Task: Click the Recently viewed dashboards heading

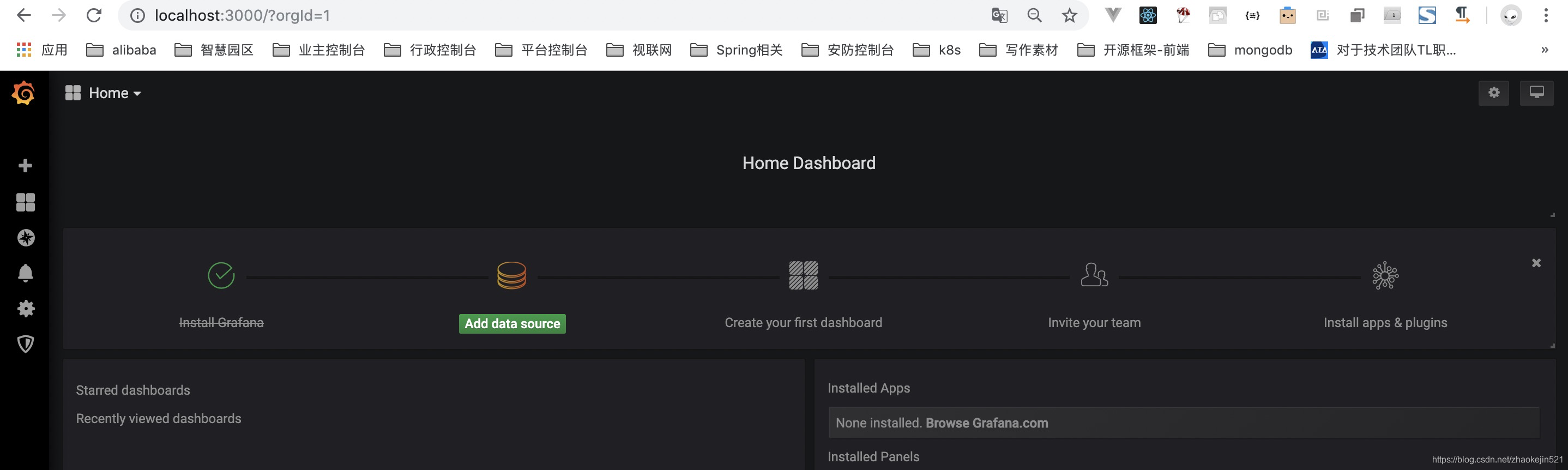Action: 158,419
